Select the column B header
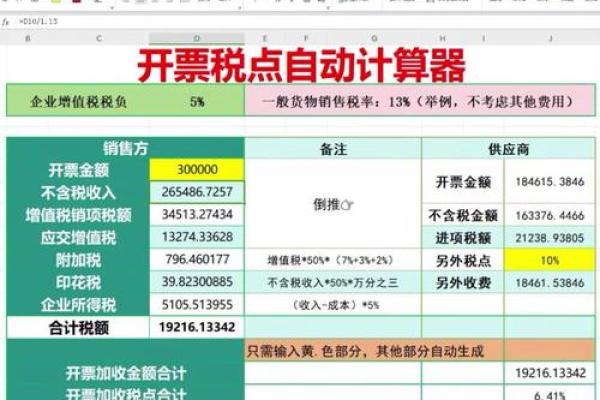Viewport: 600px width, 400px height. coord(27,39)
